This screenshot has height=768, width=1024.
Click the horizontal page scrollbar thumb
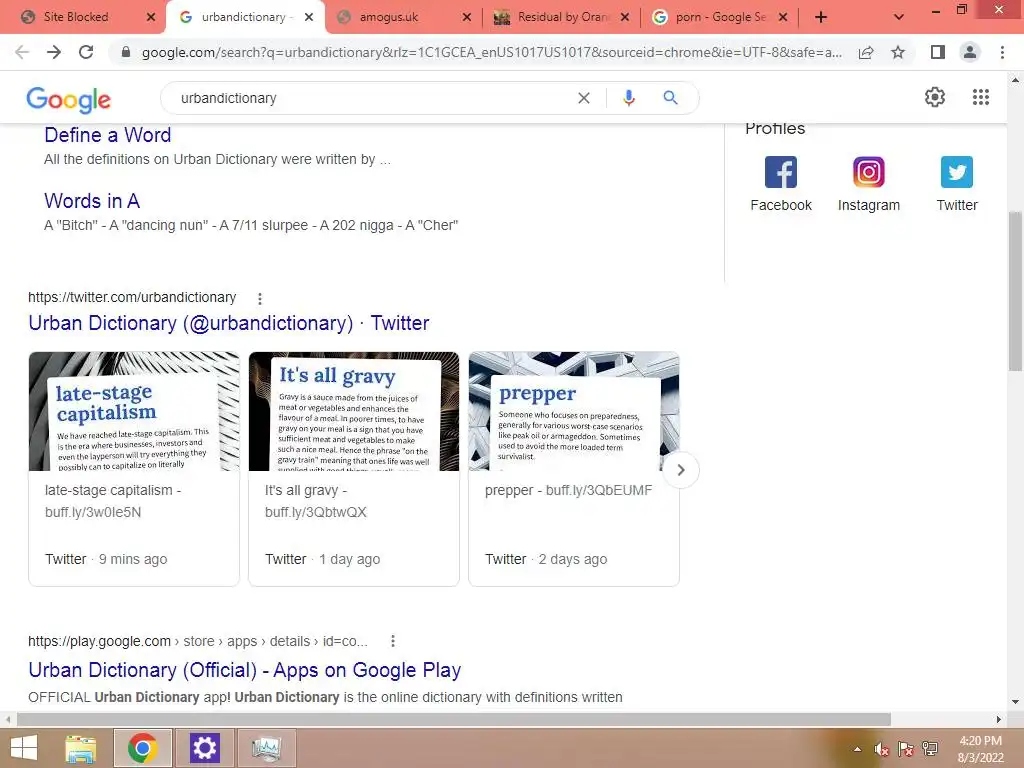(x=454, y=719)
